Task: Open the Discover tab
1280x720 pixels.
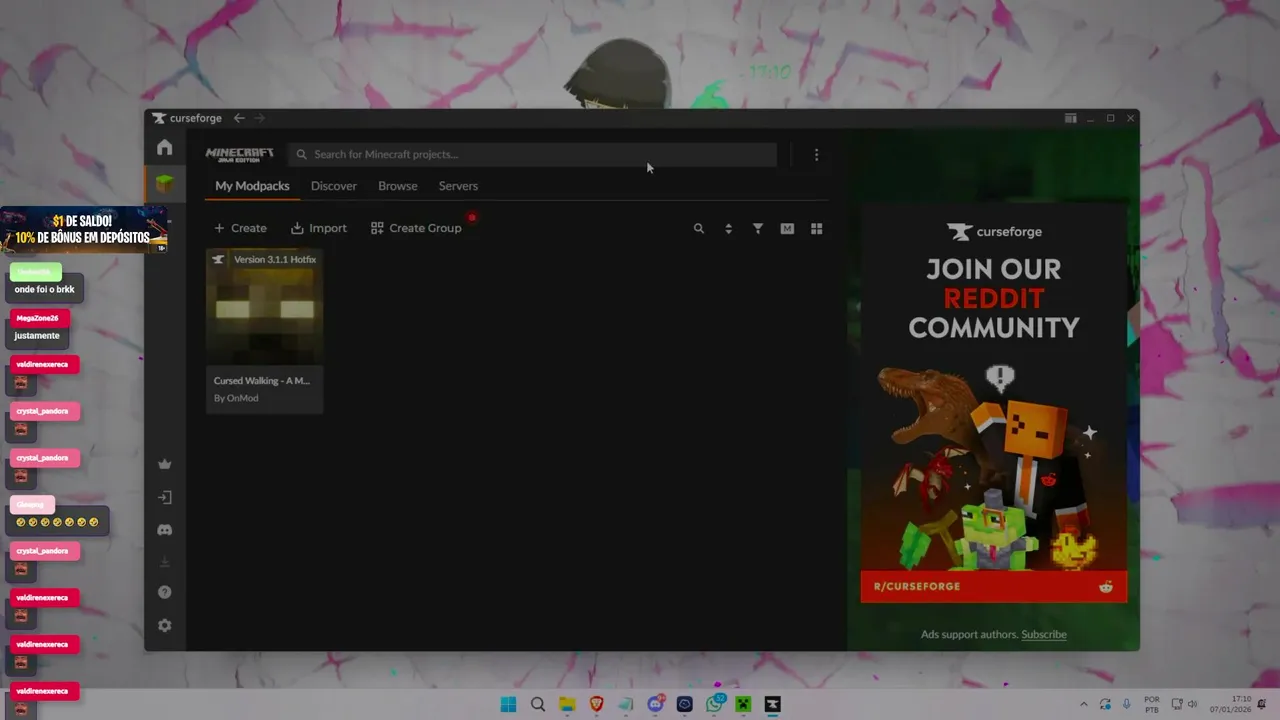Action: pos(333,186)
